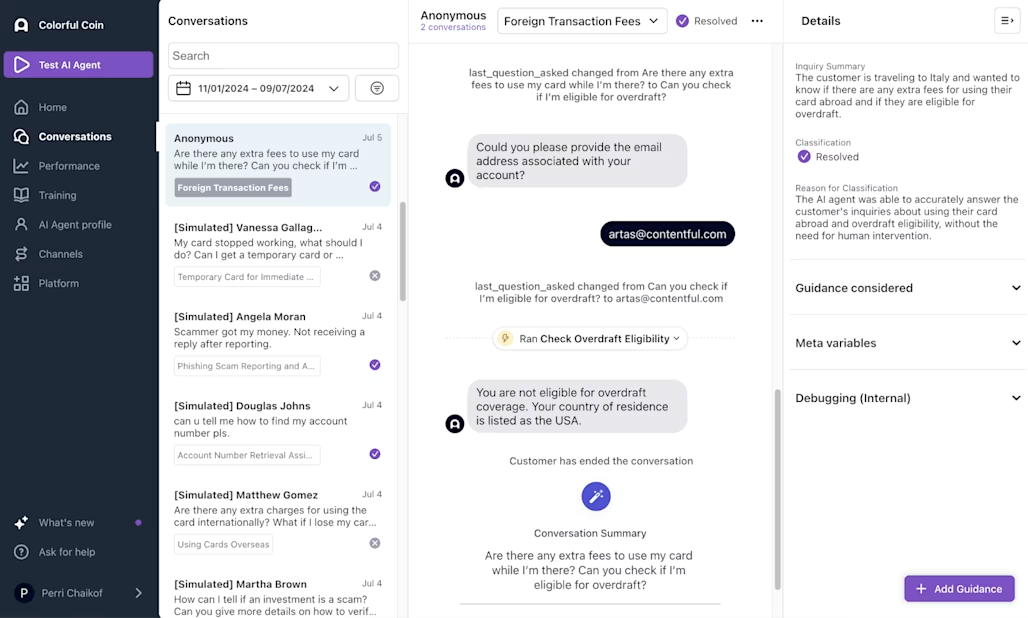The height and width of the screenshot is (618, 1028).
Task: Click the Add Guidance button
Action: click(959, 589)
